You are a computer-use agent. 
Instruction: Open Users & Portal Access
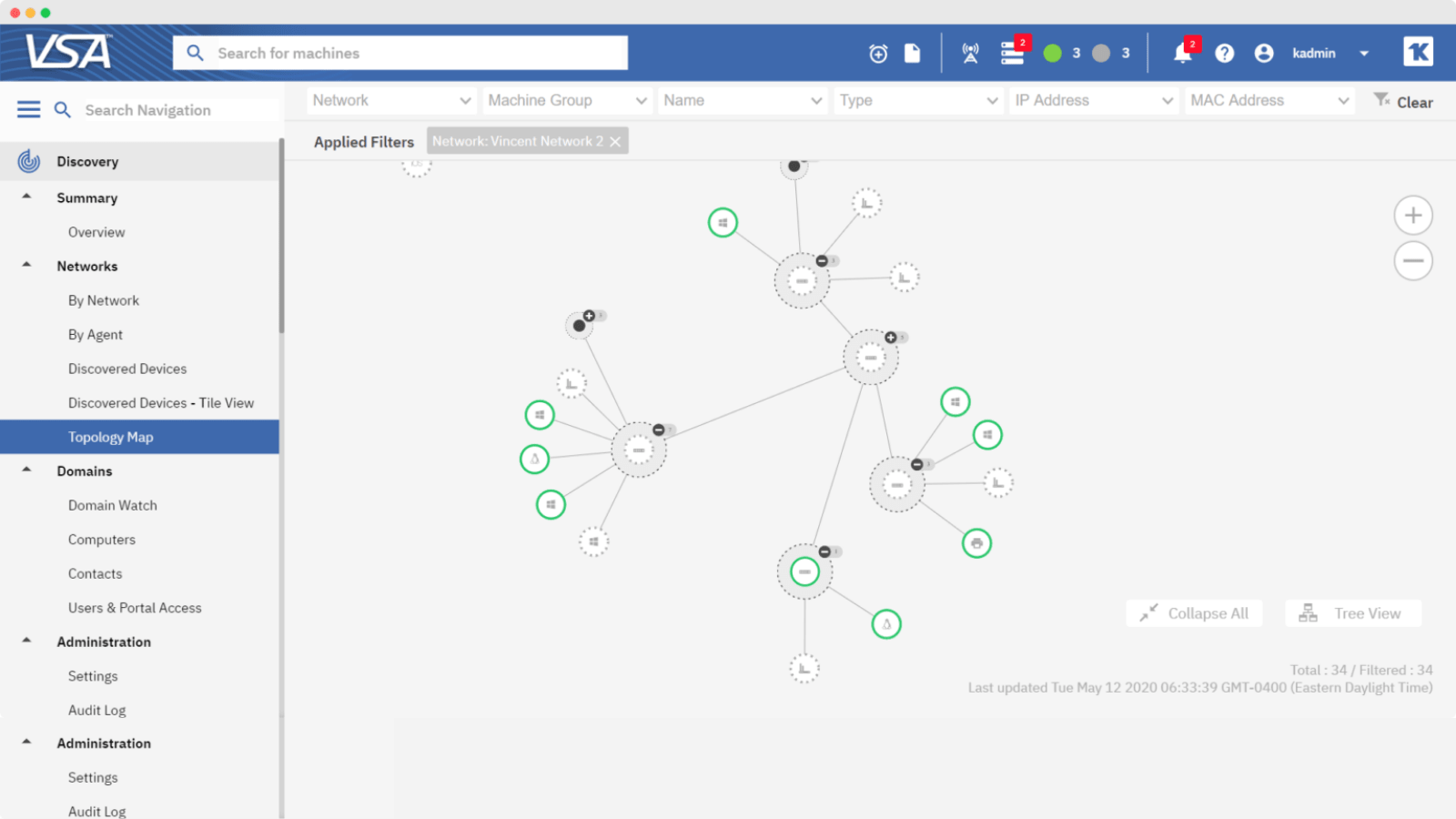click(x=135, y=608)
